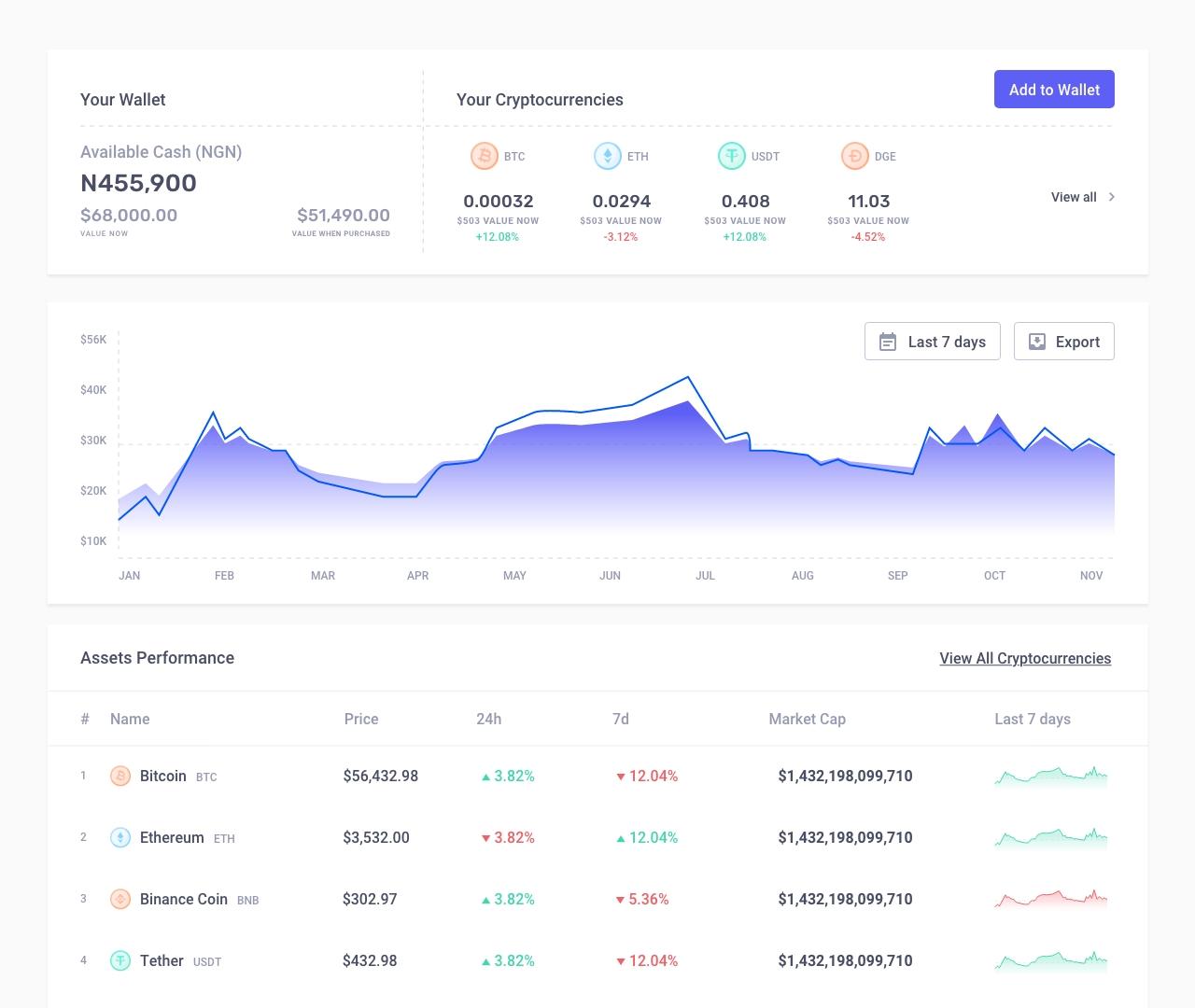Open Ethereum's last 7 days sparkline chart

[1051, 838]
